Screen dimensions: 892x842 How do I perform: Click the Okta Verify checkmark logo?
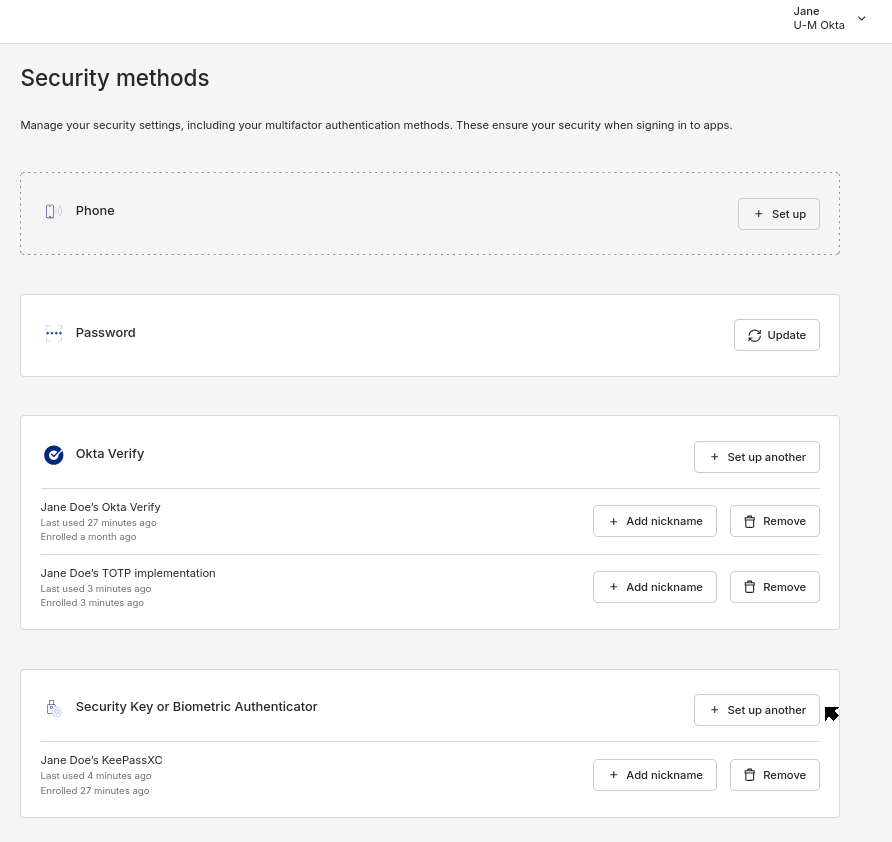(x=54, y=454)
